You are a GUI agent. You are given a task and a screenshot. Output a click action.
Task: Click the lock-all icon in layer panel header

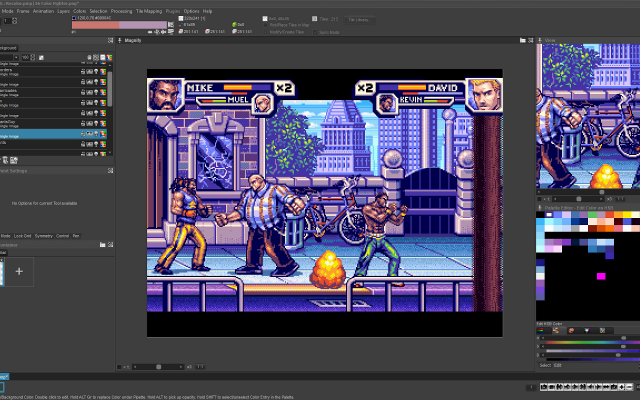[89, 58]
